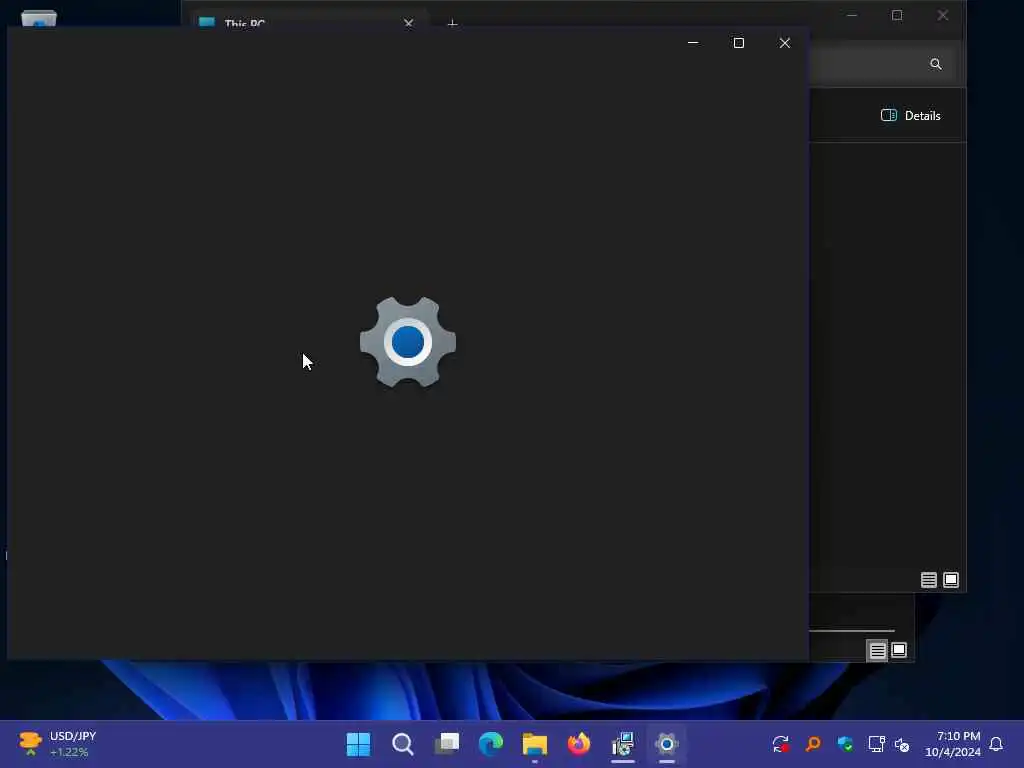The width and height of the screenshot is (1024, 768).
Task: Add a new File Explorer tab
Action: (452, 24)
